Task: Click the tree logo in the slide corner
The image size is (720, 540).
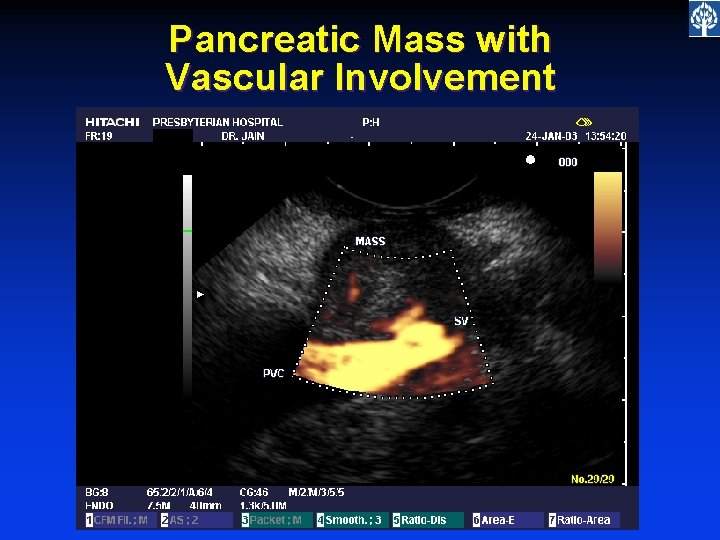Action: tap(704, 18)
